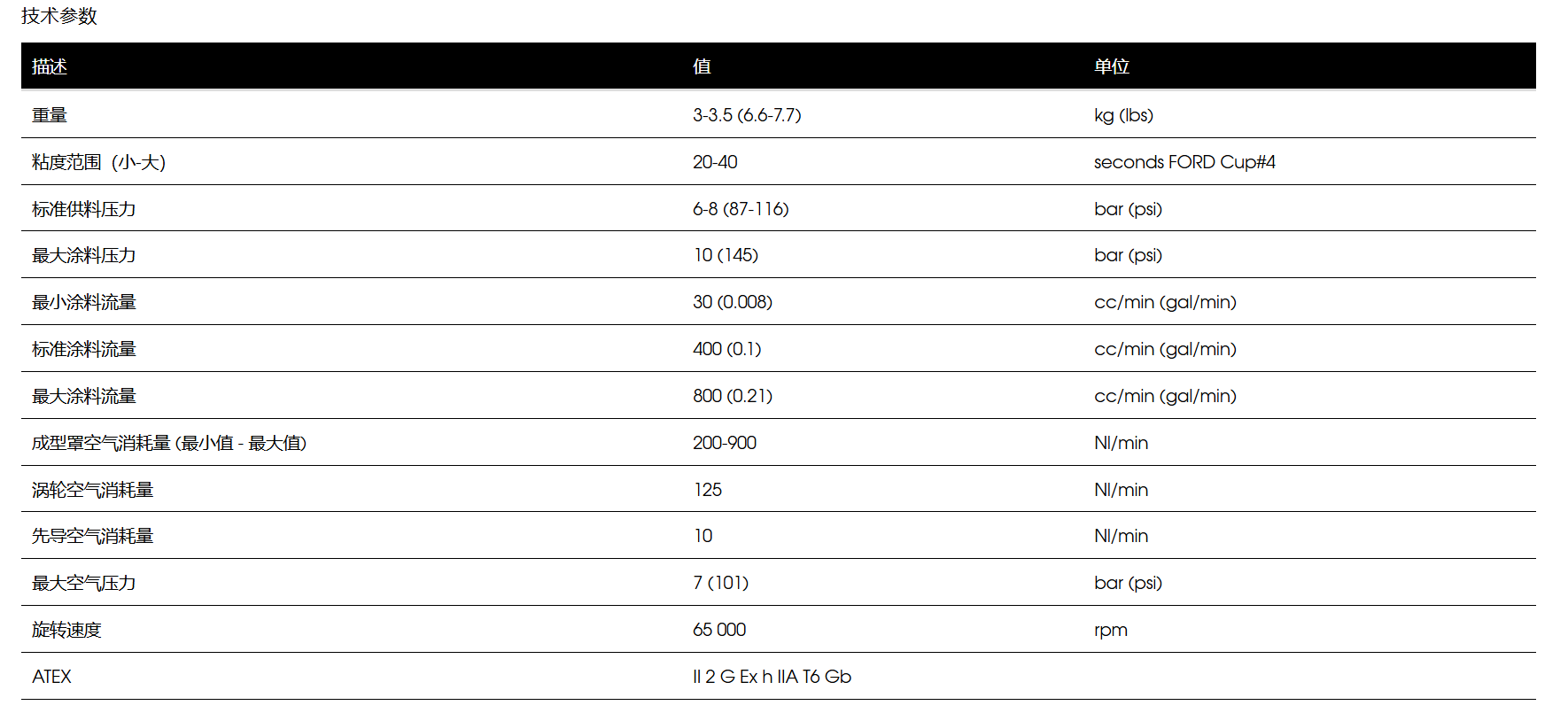Click the rpm unit text
The width and height of the screenshot is (1568, 721).
point(1111,631)
